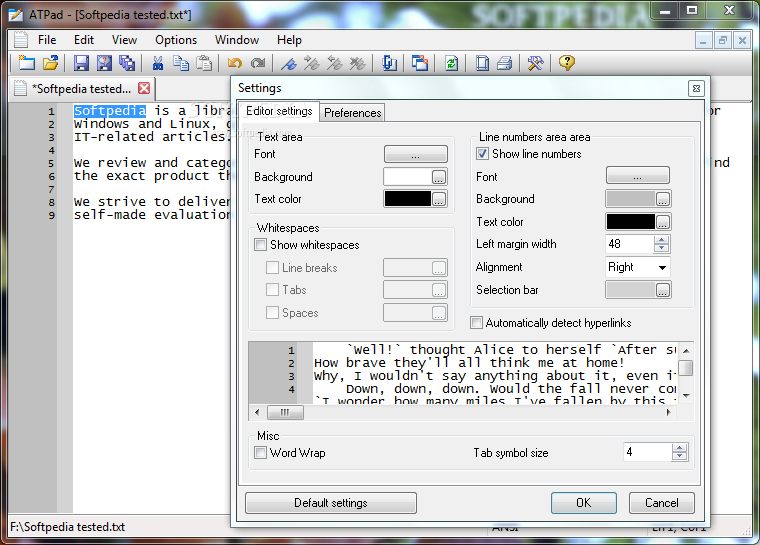Click preview horizontal scrollbar right arrow

[668, 413]
